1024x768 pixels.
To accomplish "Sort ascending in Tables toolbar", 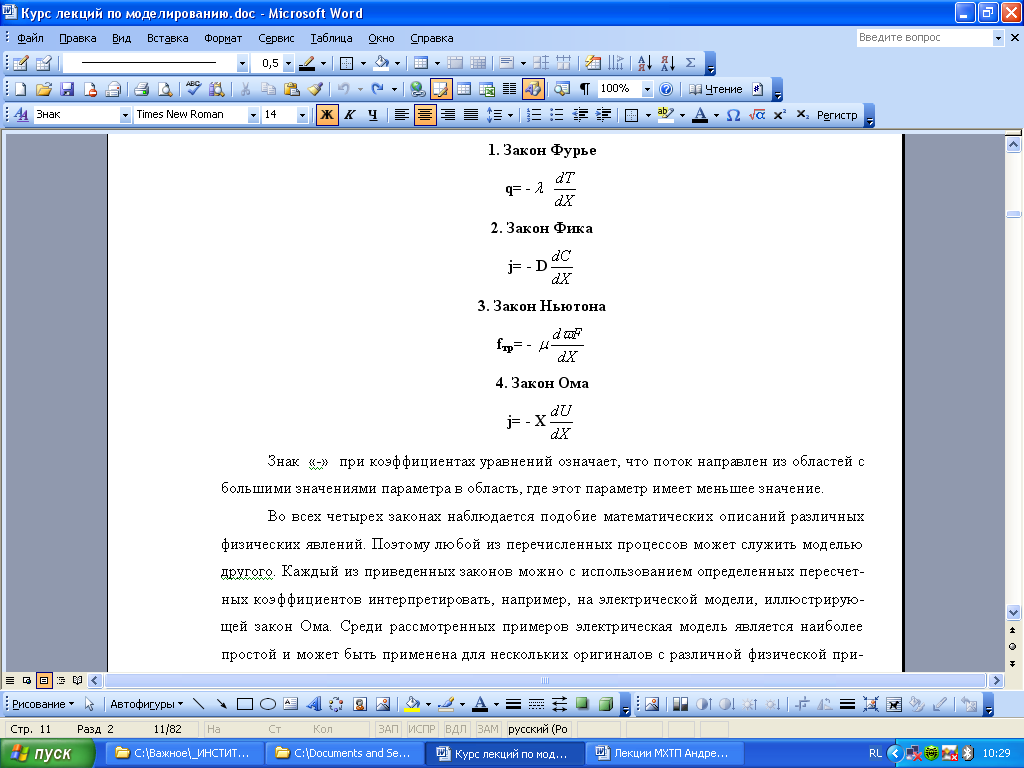I will (x=645, y=63).
